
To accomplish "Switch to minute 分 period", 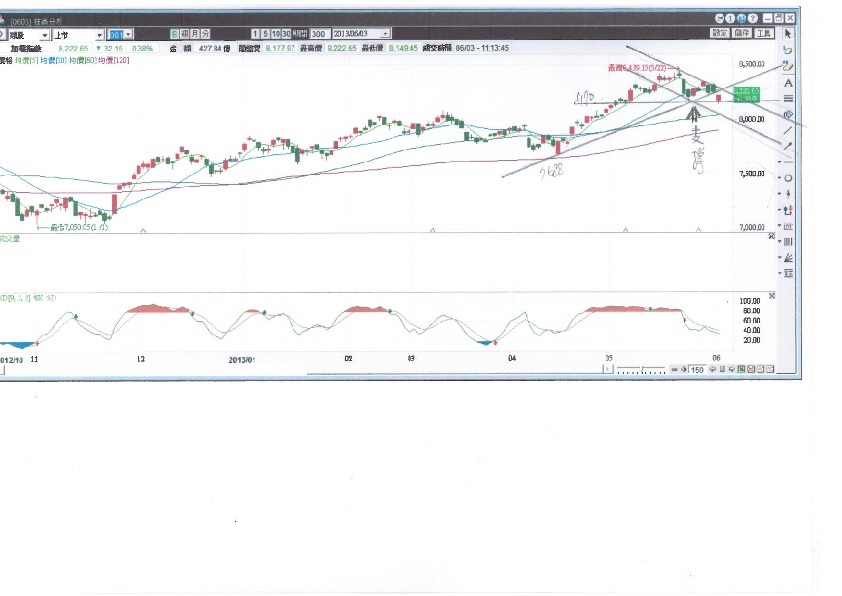I will 205,34.
